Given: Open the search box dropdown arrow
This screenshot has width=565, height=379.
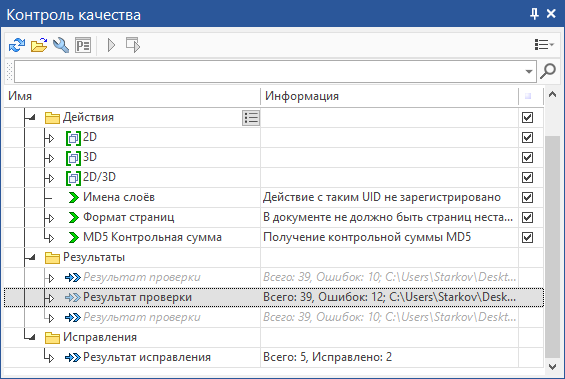Looking at the screenshot, I should 529,71.
